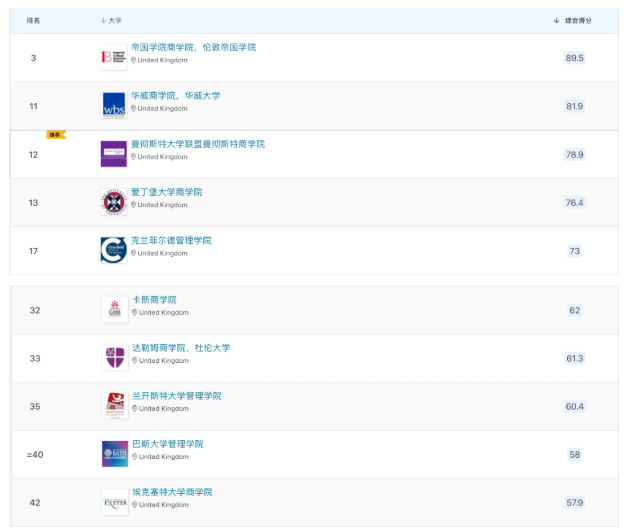The image size is (626, 528).
Task: Click location pin under 巴斯大学管理学院
Action: (x=135, y=456)
